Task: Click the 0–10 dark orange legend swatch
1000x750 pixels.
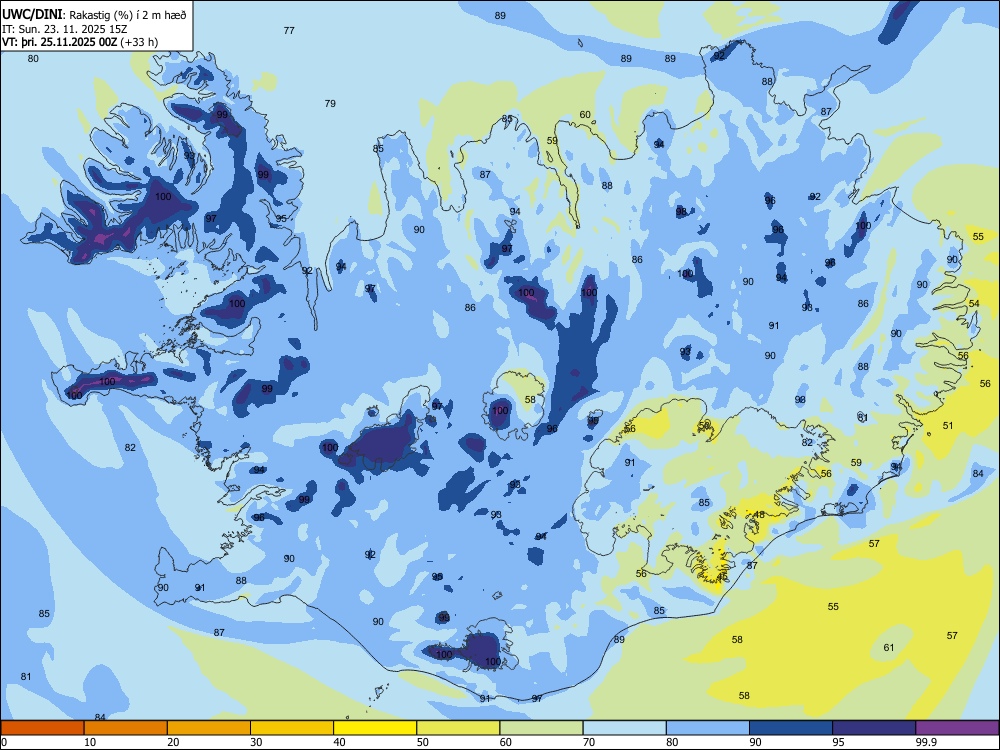Action: (x=42, y=728)
